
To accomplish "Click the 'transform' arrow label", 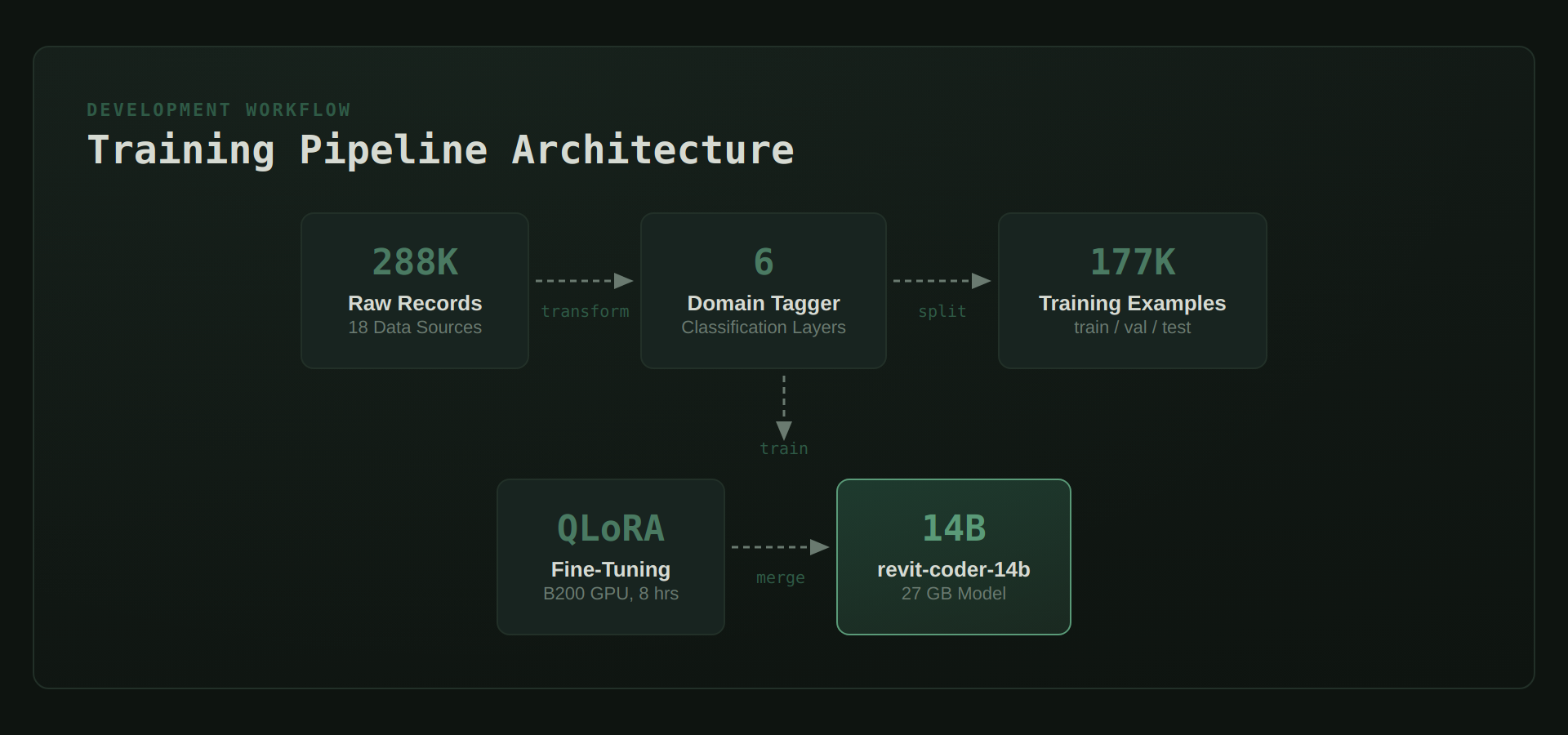I will 585,311.
